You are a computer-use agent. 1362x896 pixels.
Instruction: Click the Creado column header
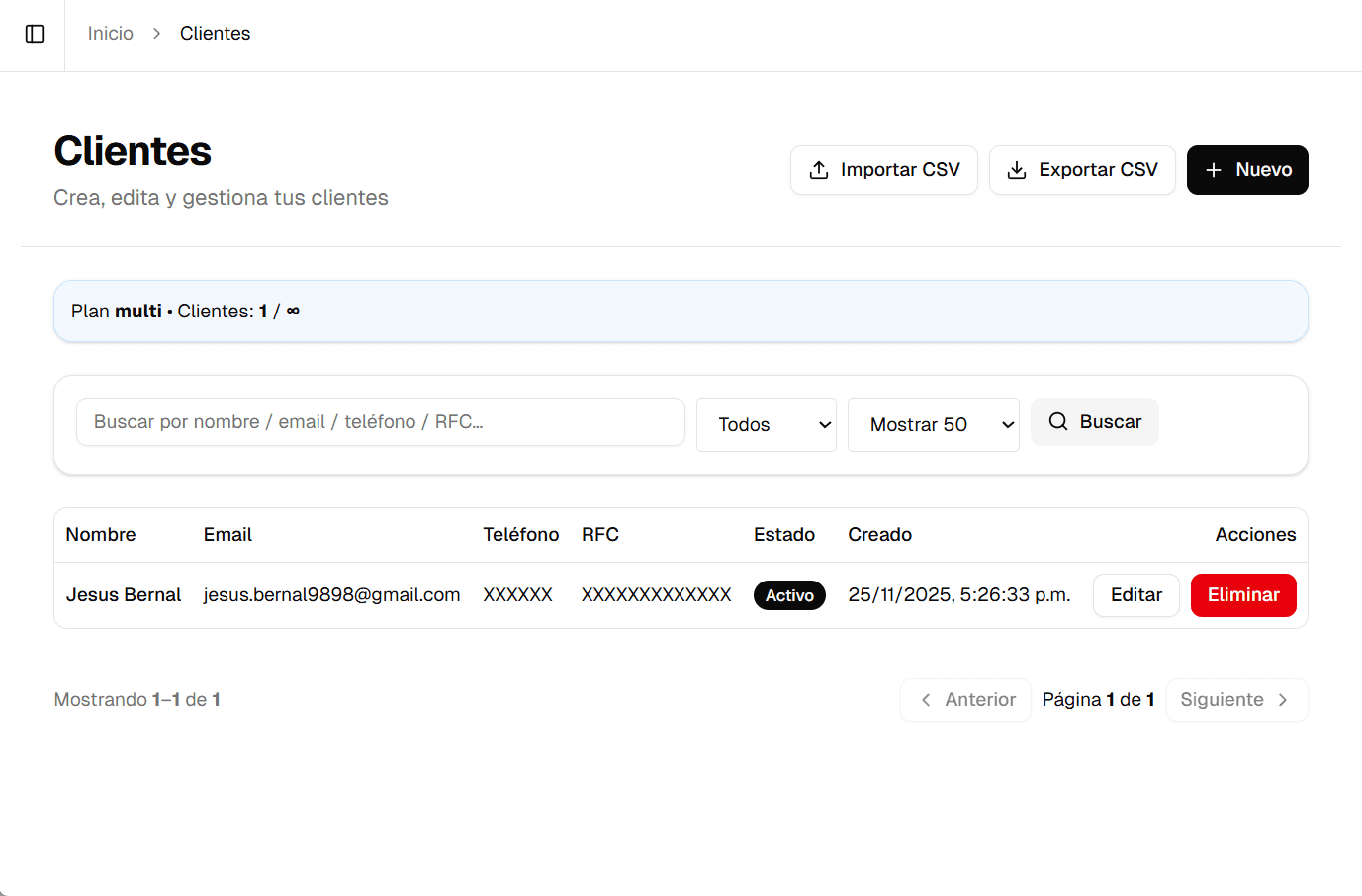click(879, 535)
